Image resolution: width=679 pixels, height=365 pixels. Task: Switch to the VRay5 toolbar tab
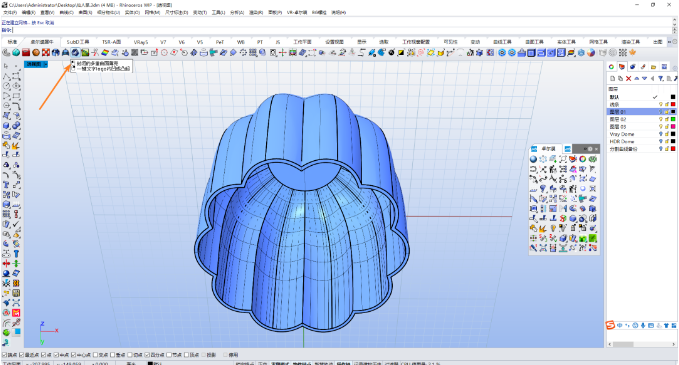point(141,42)
